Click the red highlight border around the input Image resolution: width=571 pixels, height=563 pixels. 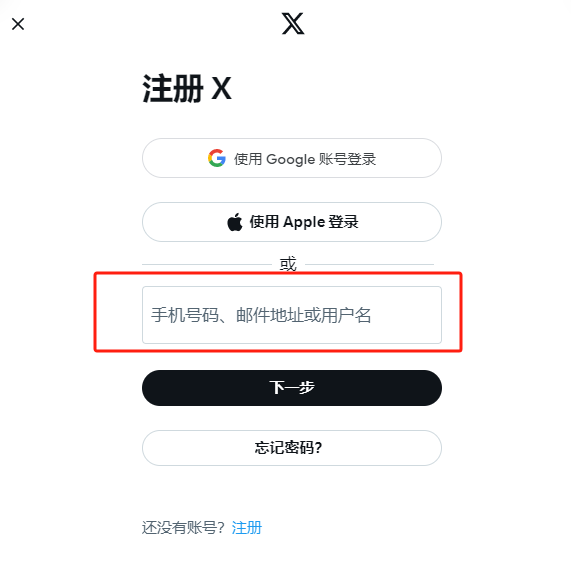[x=278, y=273]
